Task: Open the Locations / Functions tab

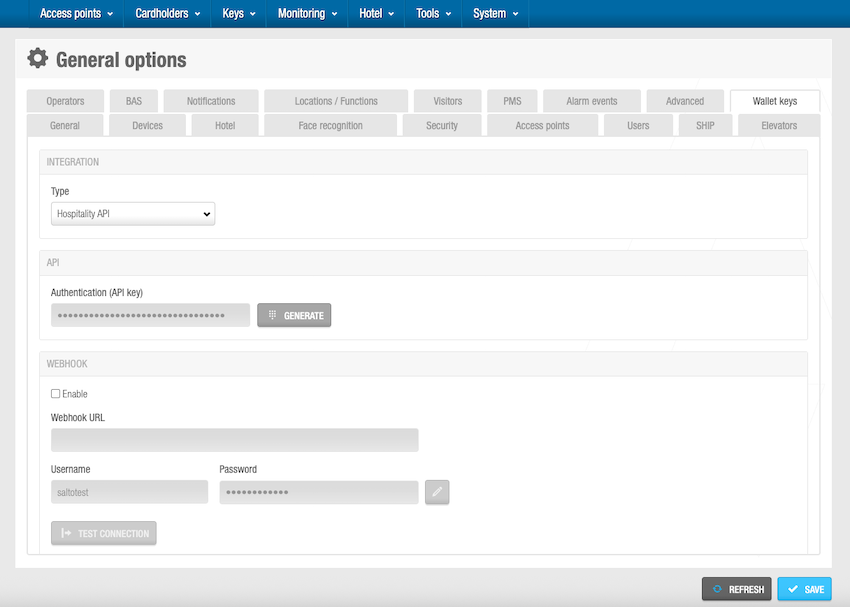Action: (336, 101)
